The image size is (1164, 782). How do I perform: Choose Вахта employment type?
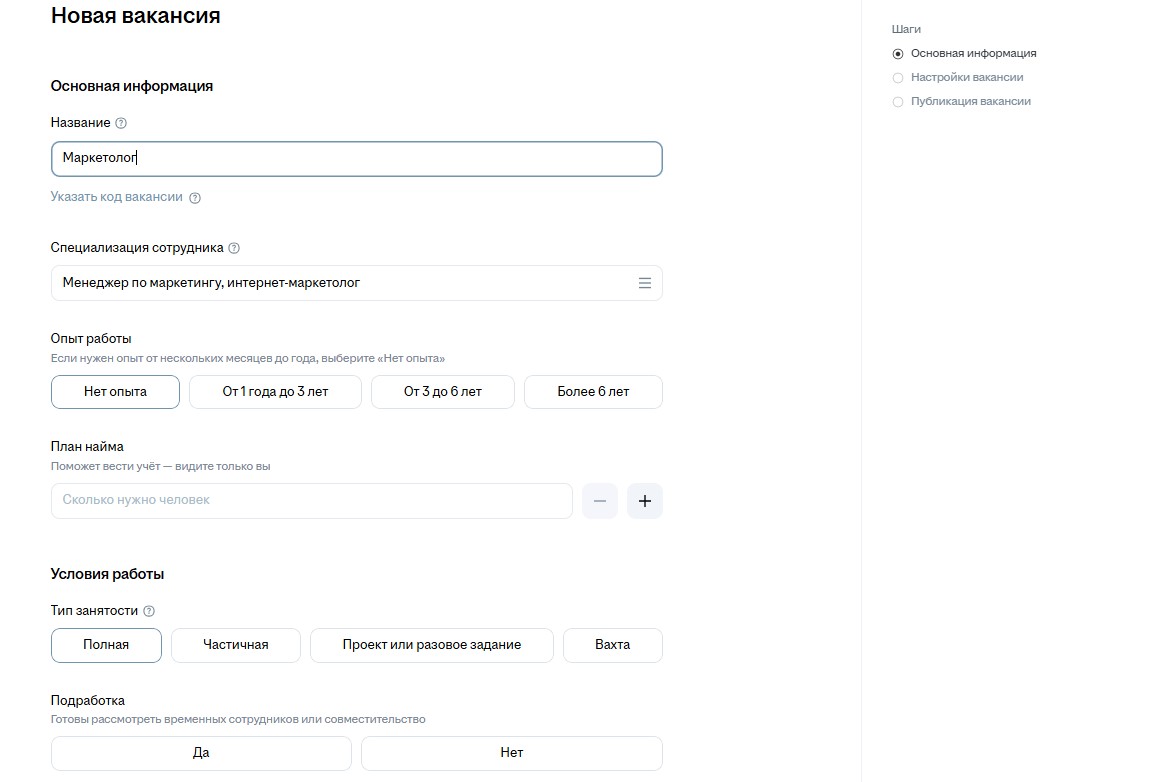[612, 645]
